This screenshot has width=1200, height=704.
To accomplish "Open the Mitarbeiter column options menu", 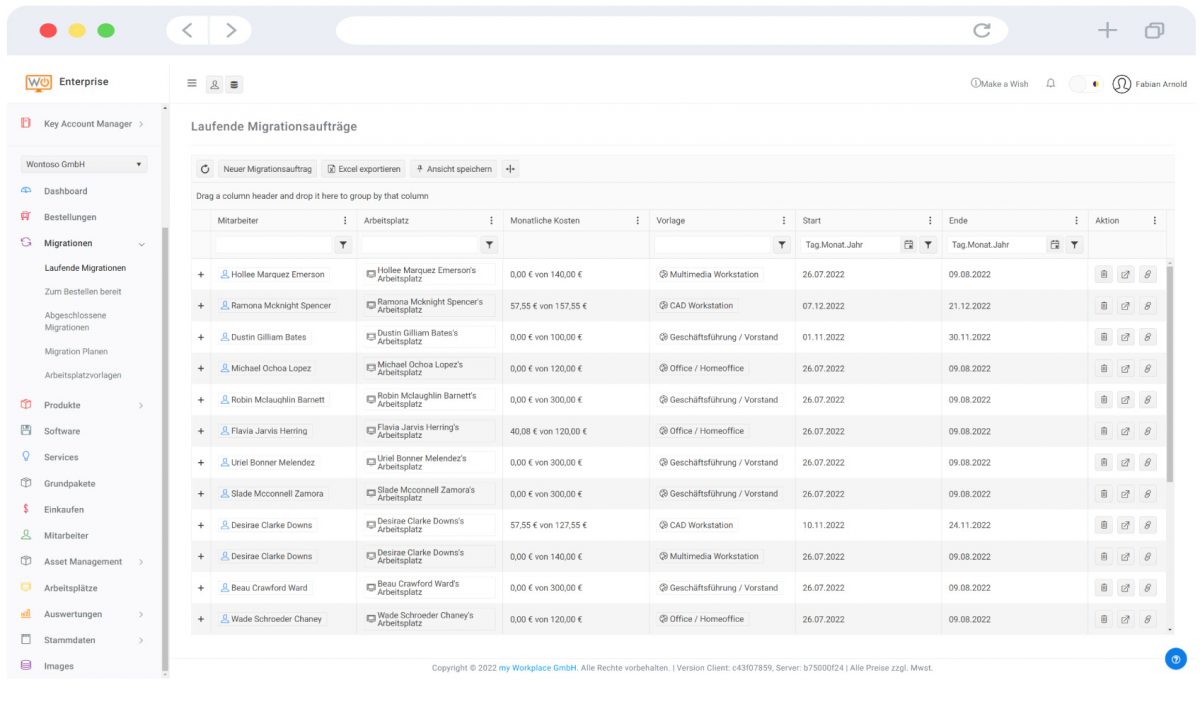I will pyautogui.click(x=344, y=220).
